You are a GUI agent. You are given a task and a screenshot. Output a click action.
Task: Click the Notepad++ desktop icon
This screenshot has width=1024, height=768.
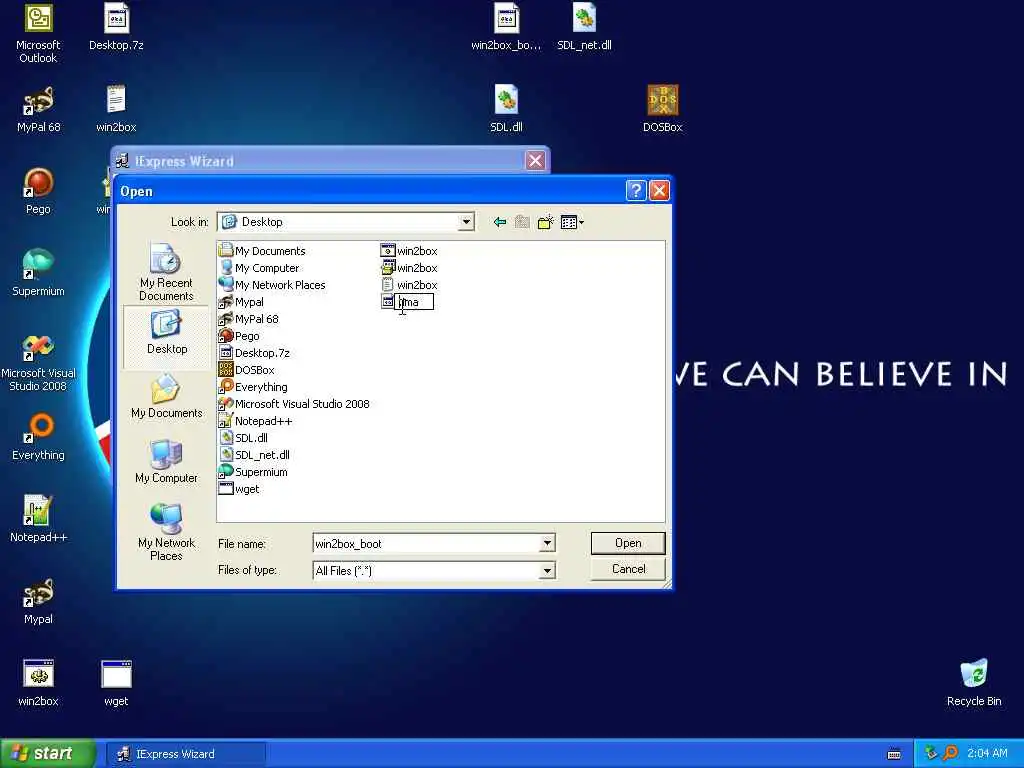(x=38, y=519)
